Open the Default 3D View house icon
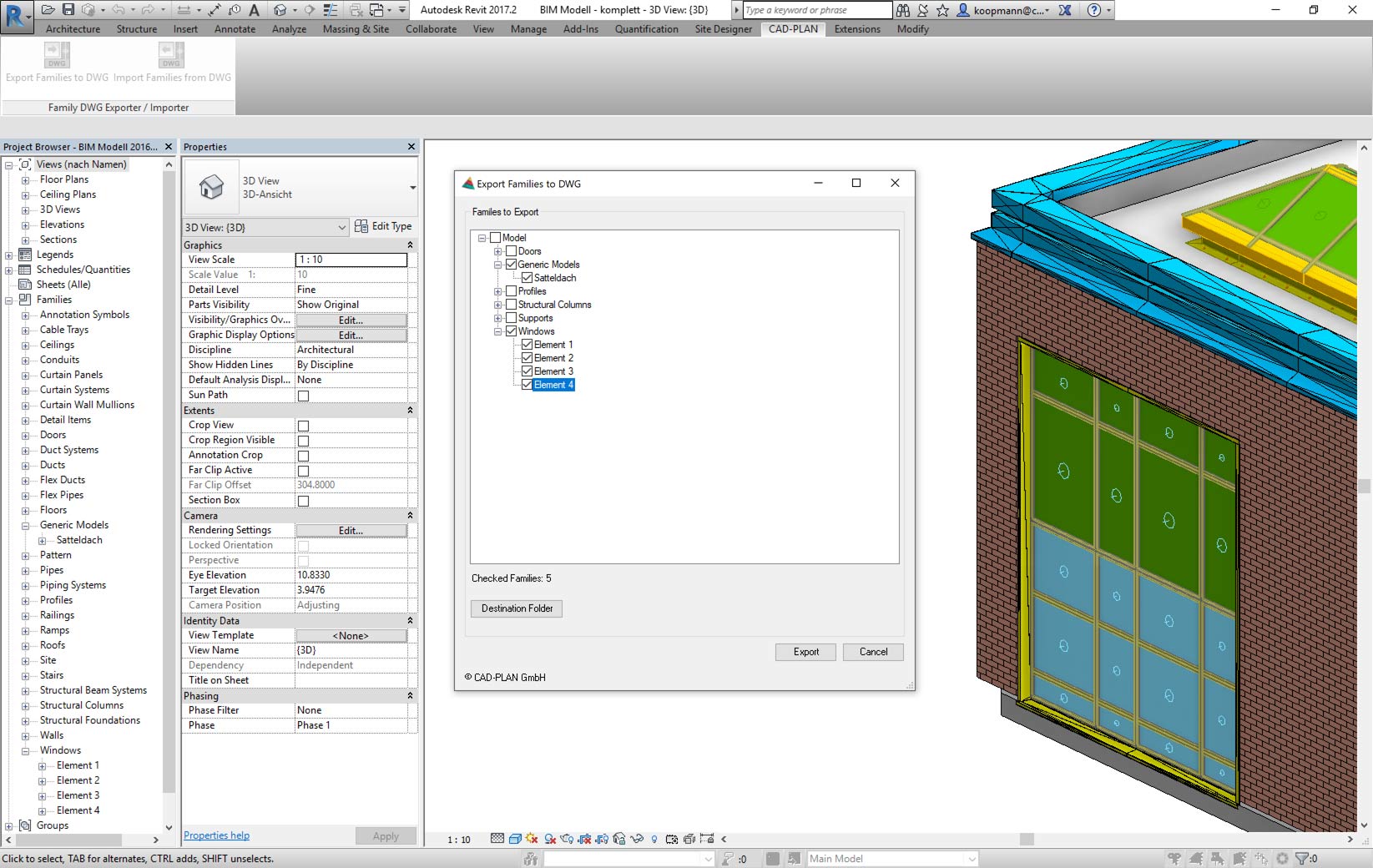 [280, 10]
